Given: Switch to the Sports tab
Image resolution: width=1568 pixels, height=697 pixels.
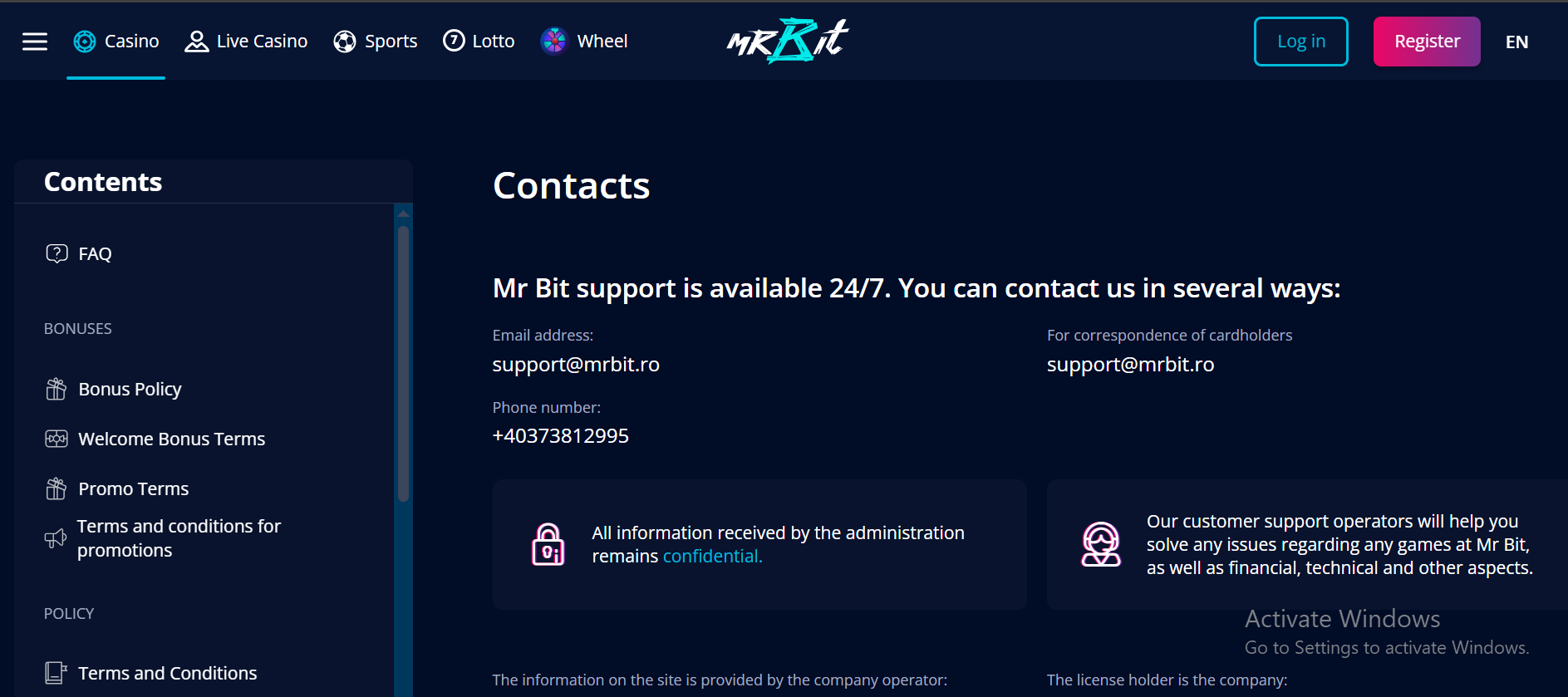Looking at the screenshot, I should coord(376,42).
